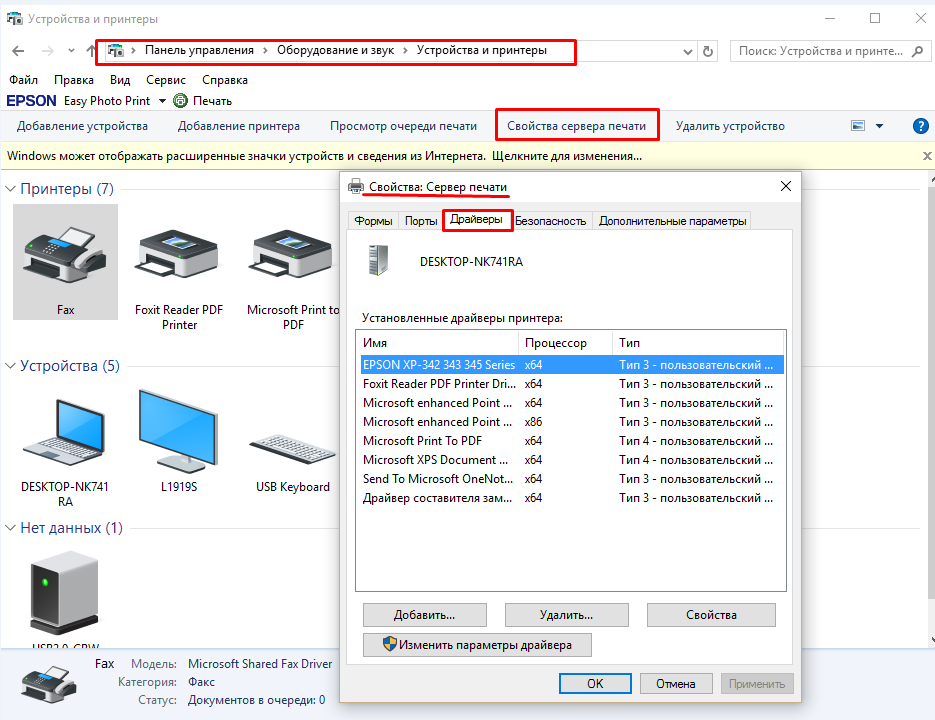The image size is (935, 720).
Task: Click the Устройства и принтеры breadcrumb
Action: [482, 51]
